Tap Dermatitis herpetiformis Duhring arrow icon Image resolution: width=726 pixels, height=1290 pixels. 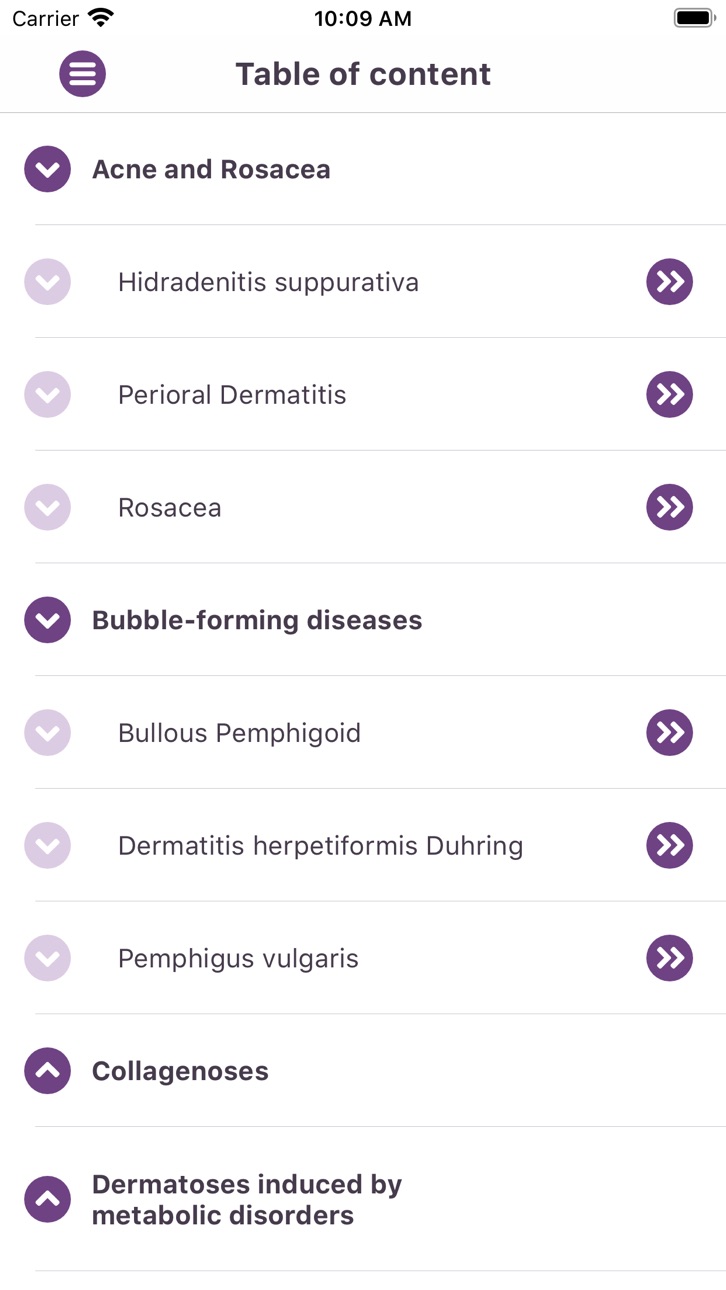pos(669,845)
